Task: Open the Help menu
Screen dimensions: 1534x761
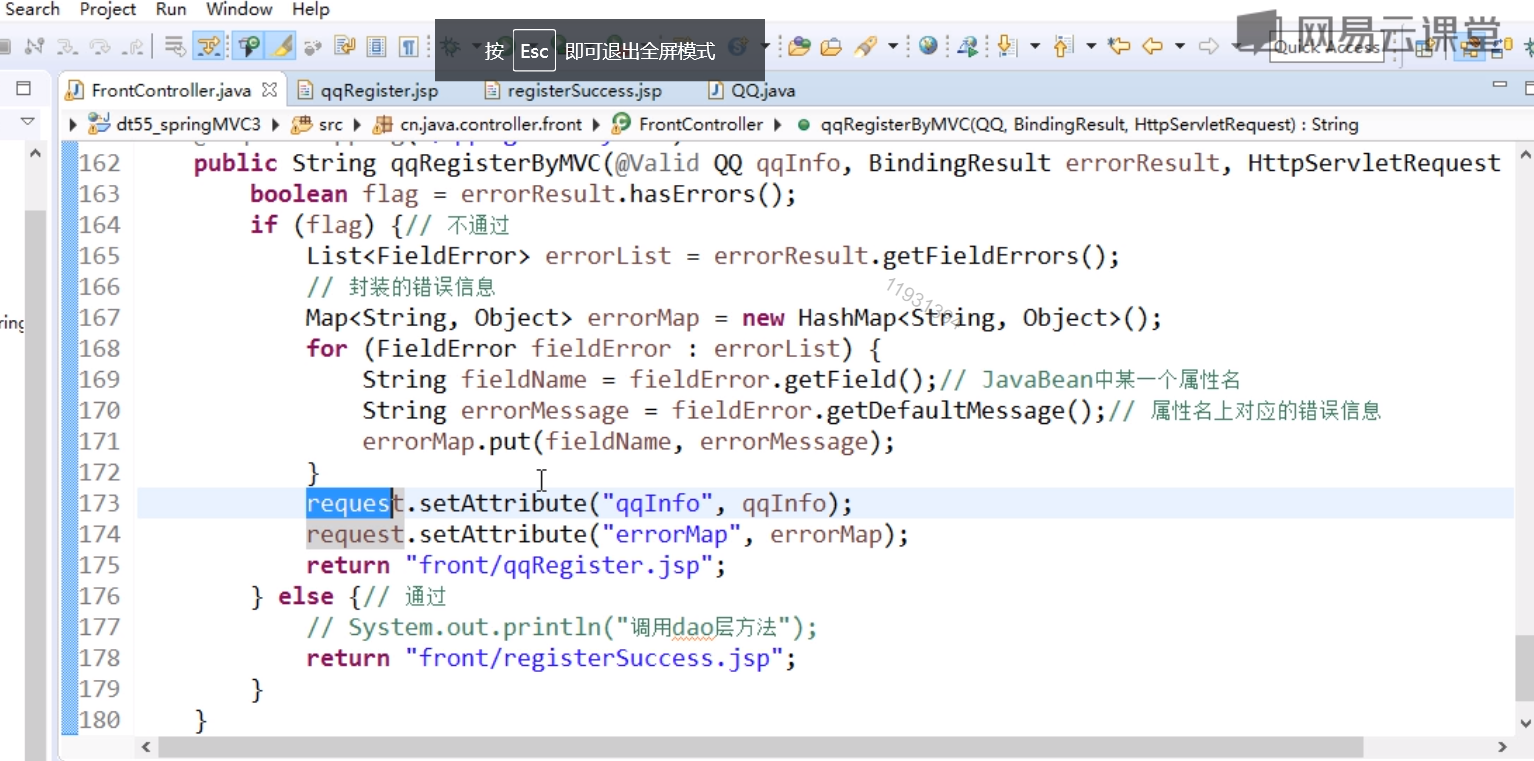Action: pyautogui.click(x=310, y=9)
